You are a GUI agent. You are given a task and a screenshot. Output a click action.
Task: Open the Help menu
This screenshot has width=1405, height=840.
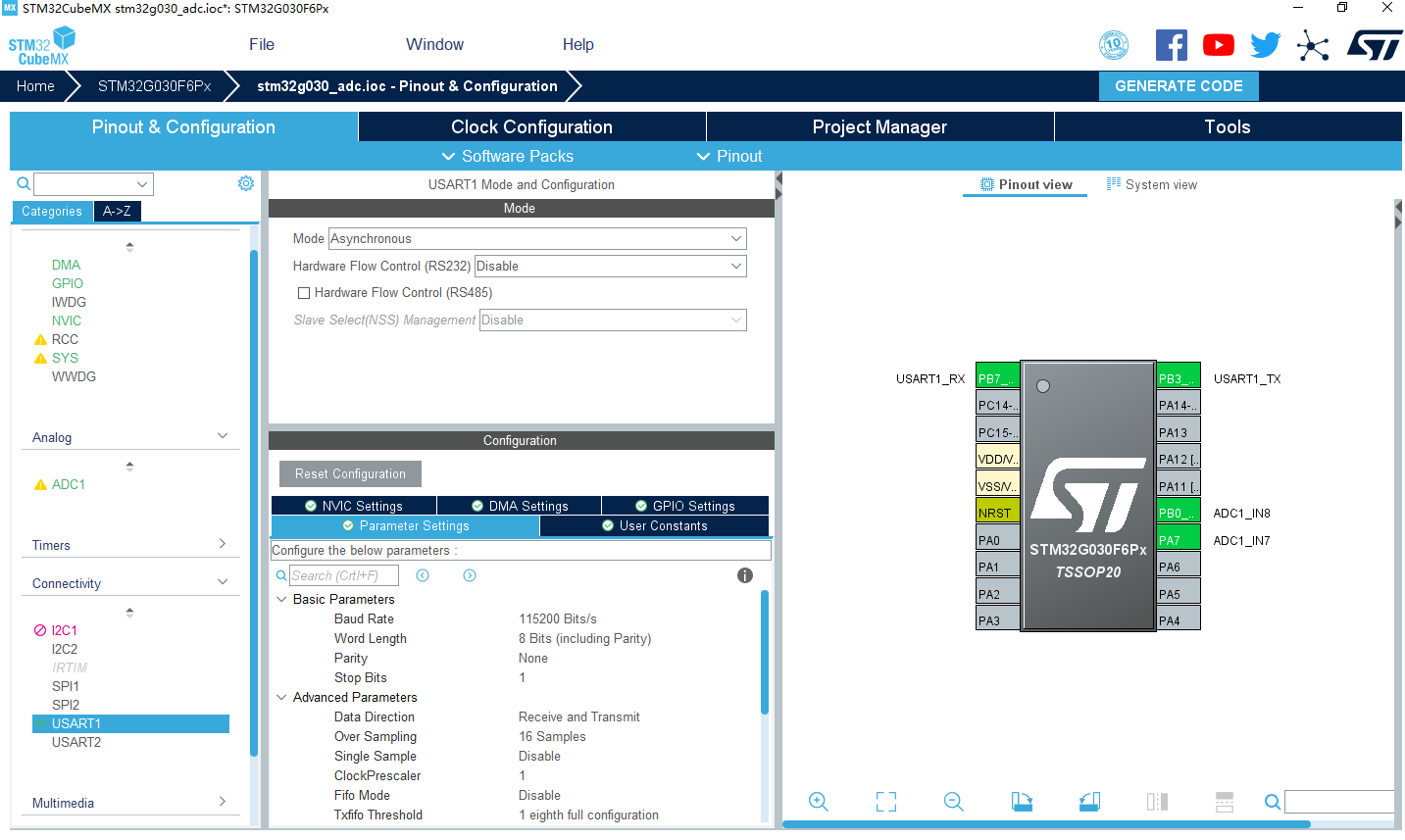pyautogui.click(x=578, y=44)
